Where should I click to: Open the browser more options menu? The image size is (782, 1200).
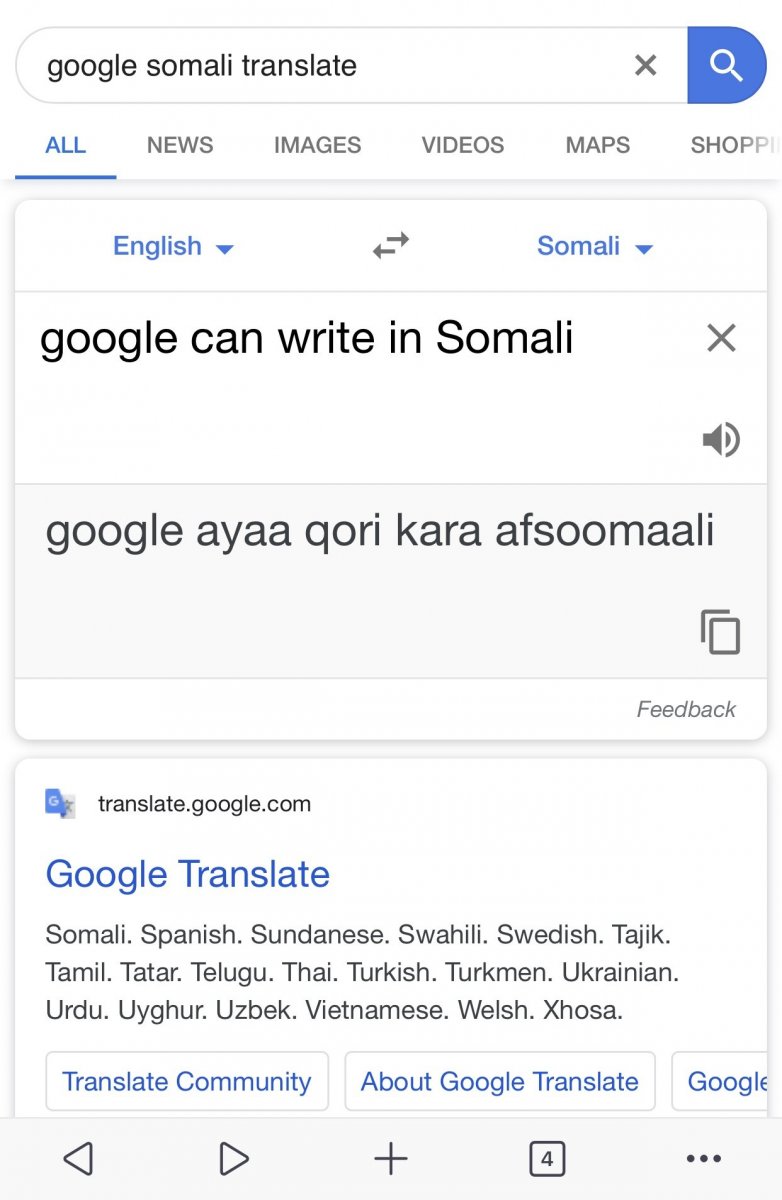[x=704, y=1159]
